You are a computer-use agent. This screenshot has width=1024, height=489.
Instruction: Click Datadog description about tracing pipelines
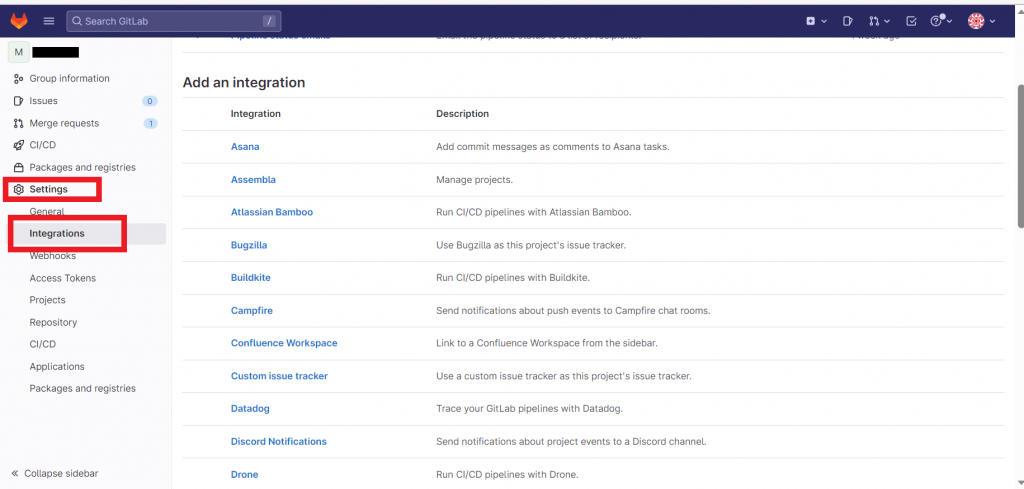point(530,409)
